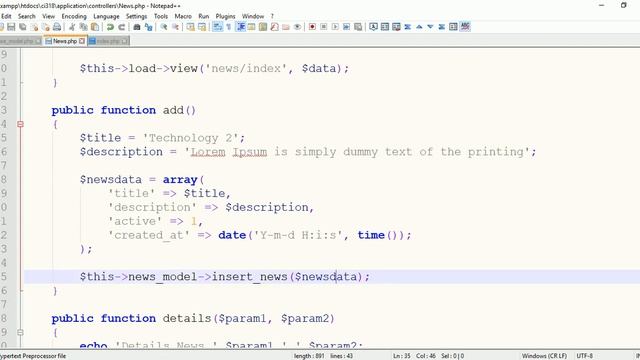Stop macro recording square icon

tap(324, 27)
